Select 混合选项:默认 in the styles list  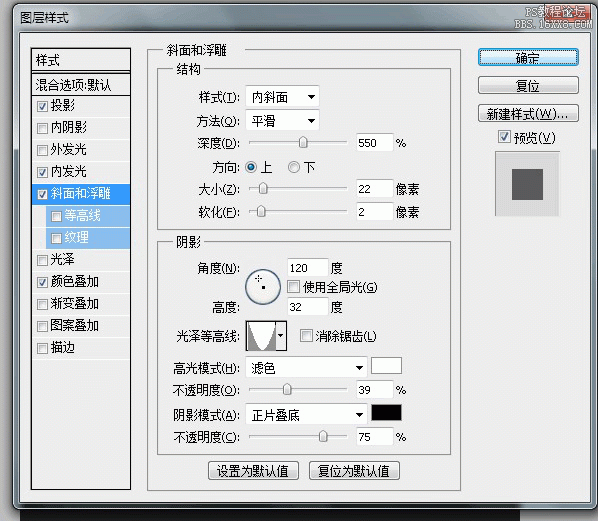[x=81, y=85]
